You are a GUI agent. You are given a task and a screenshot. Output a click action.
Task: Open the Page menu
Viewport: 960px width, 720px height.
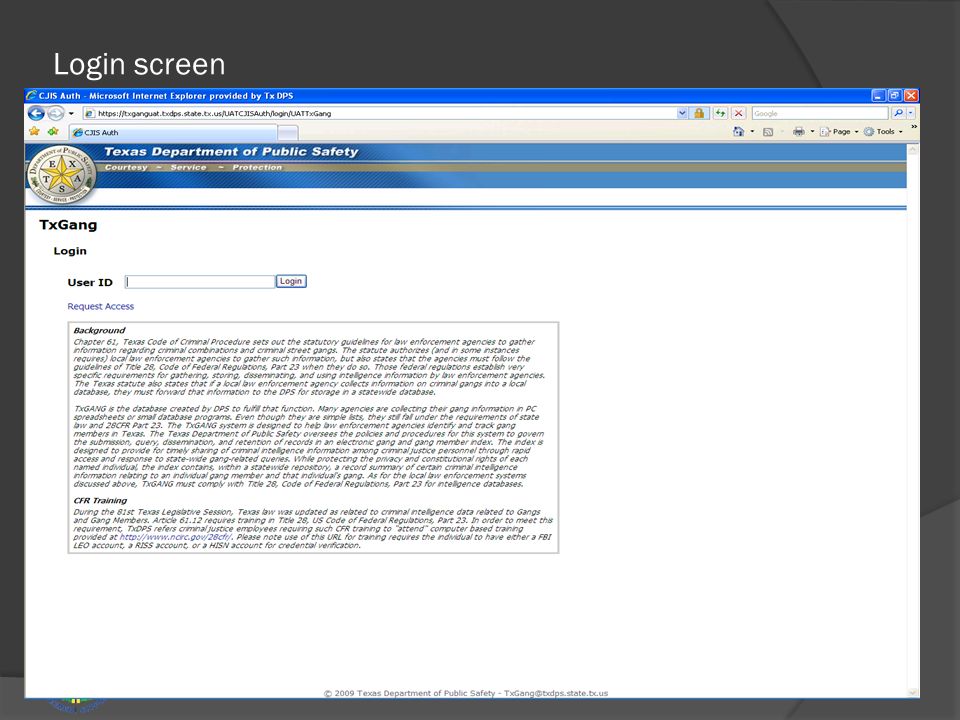839,132
